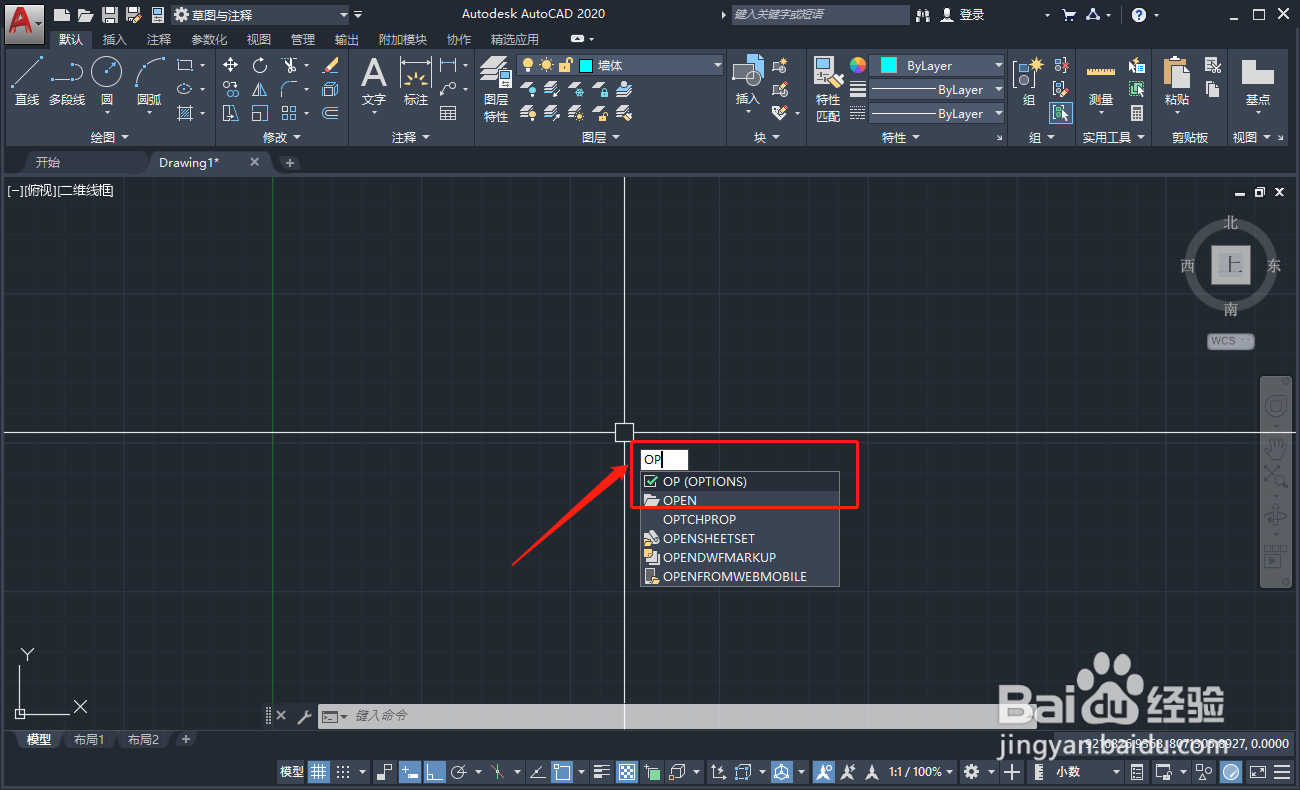
Task: Click the quick calculator icon
Action: point(1137,113)
